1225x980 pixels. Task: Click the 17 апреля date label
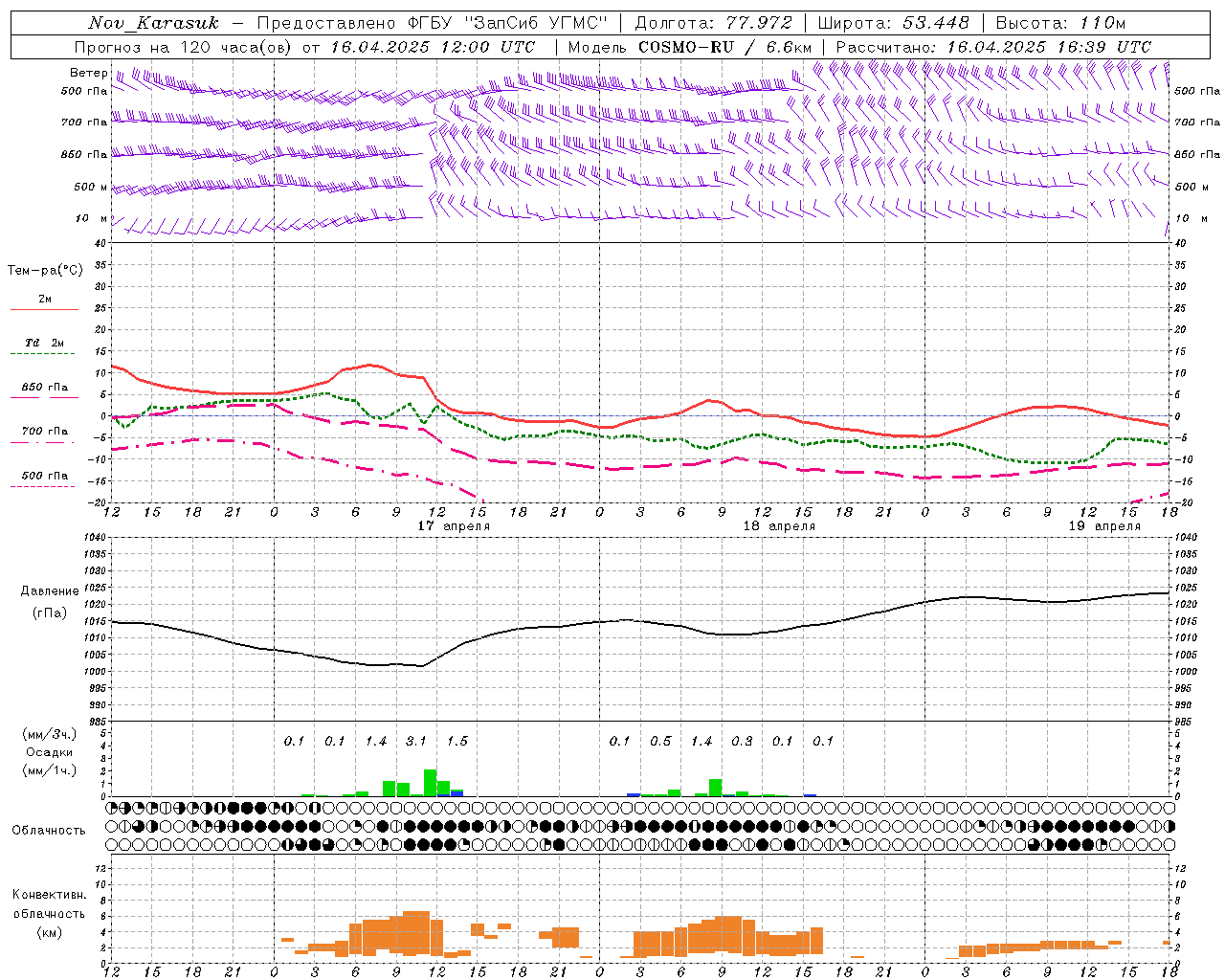click(x=454, y=526)
